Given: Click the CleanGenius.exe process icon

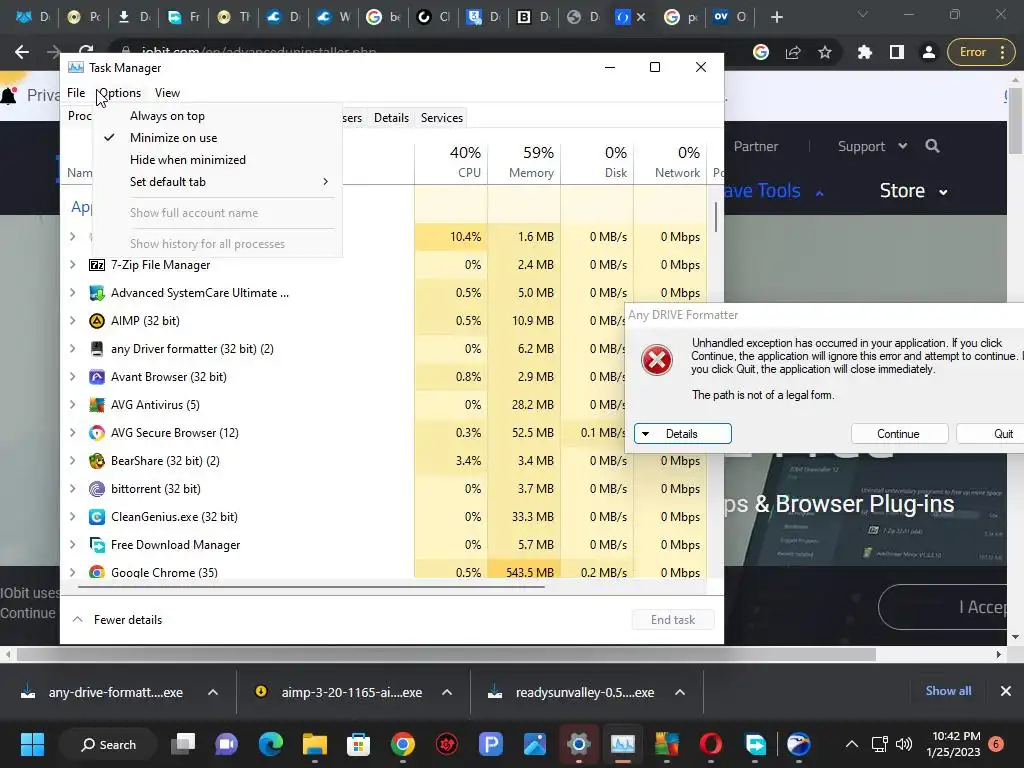Looking at the screenshot, I should click(97, 517).
